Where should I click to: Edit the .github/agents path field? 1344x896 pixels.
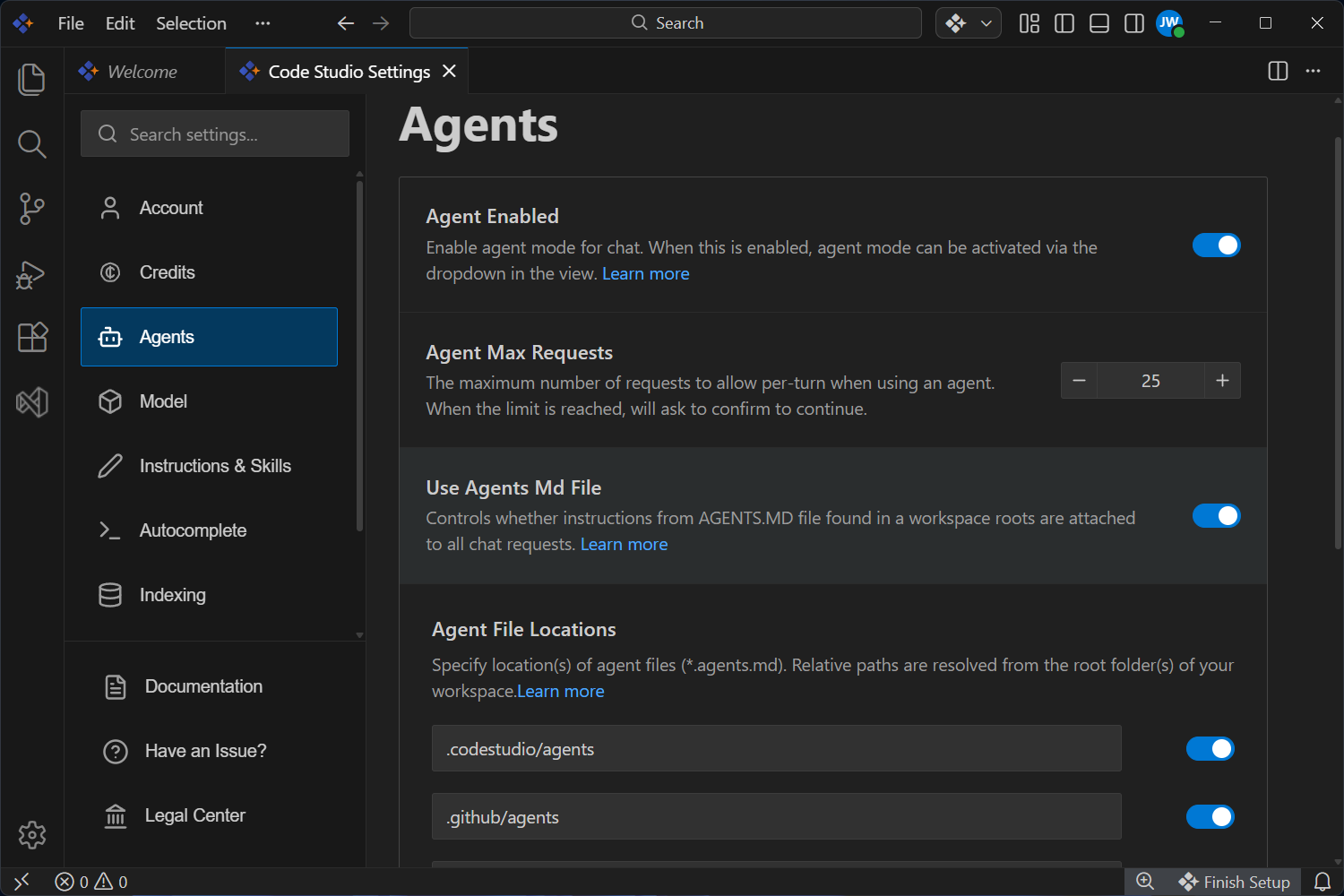pyautogui.click(x=777, y=816)
